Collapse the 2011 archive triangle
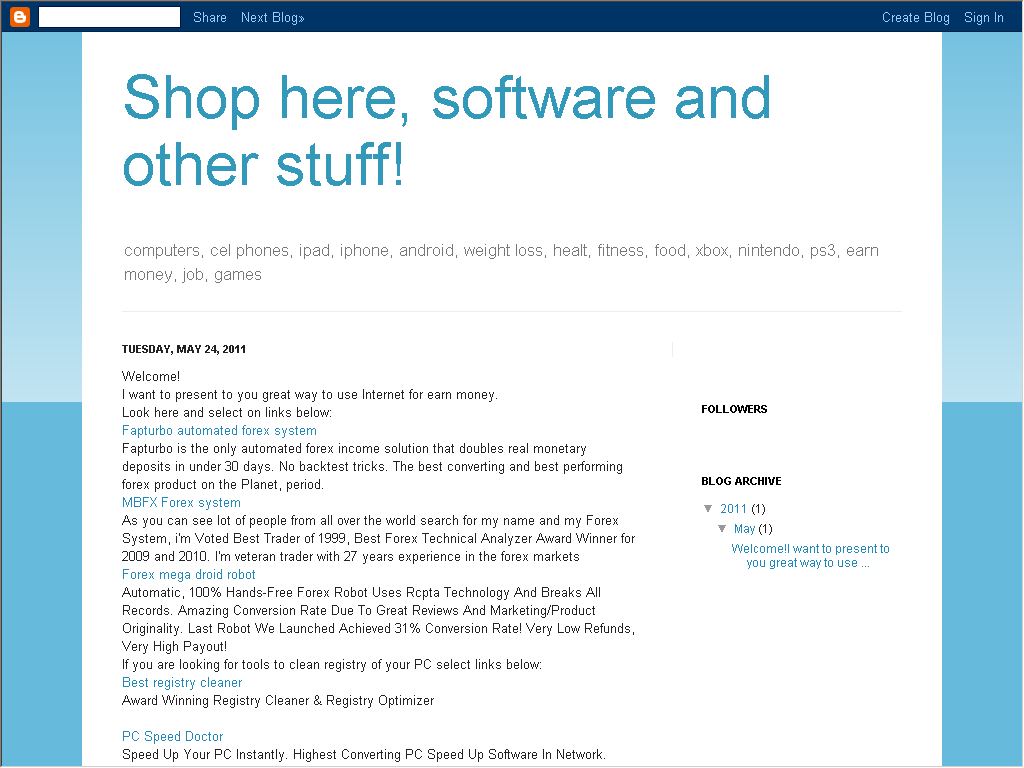 tap(708, 508)
